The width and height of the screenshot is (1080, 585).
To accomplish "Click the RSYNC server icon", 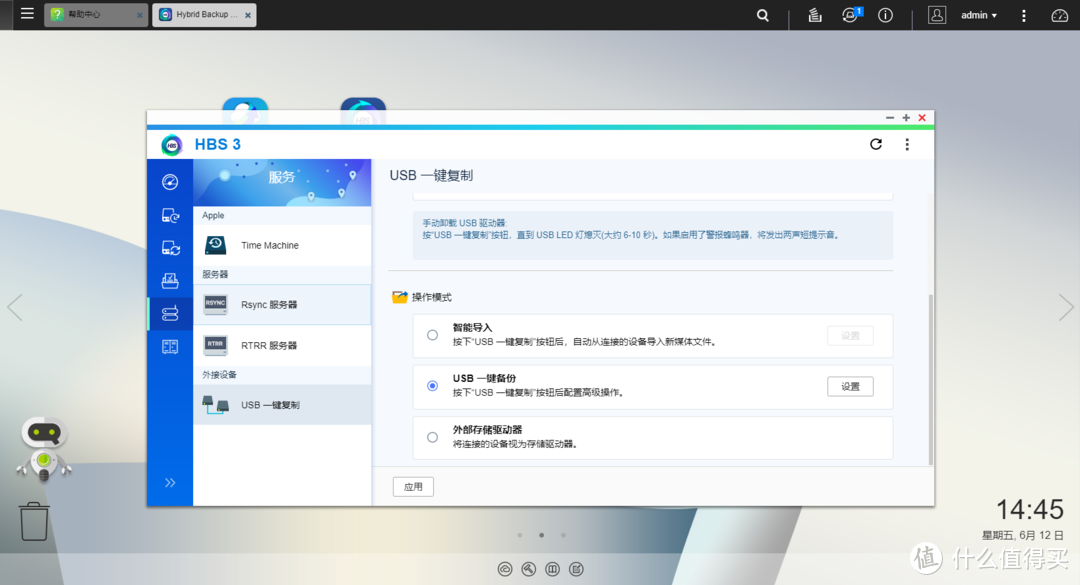I will tap(216, 305).
